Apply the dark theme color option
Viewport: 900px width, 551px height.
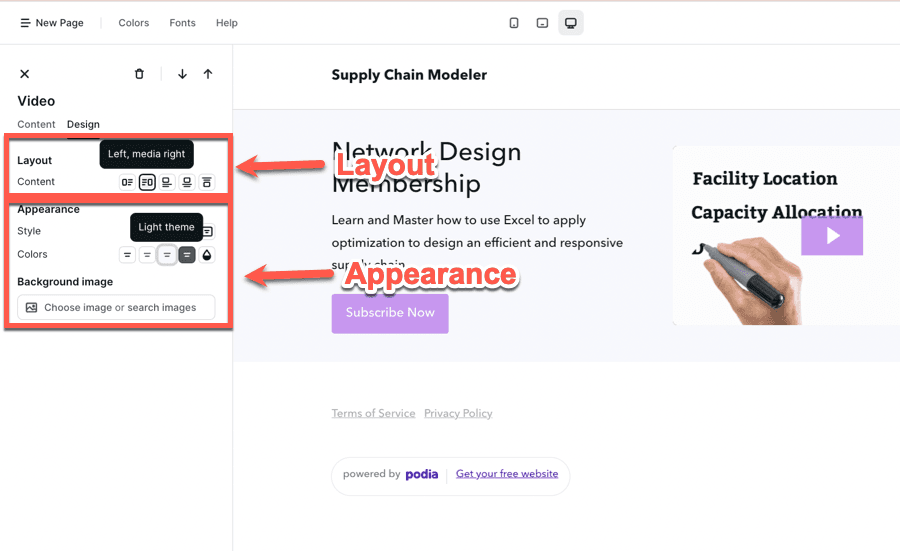187,255
